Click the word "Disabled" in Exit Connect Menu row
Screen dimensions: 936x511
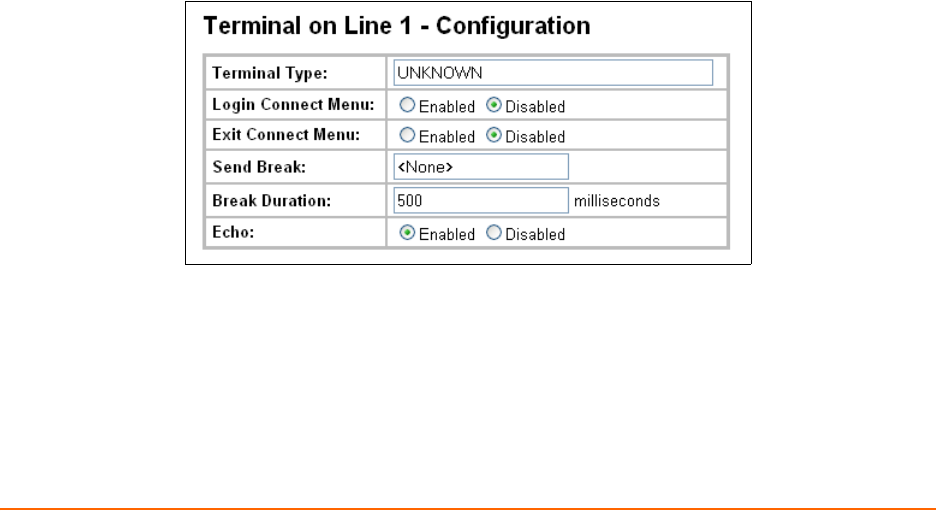pyautogui.click(x=535, y=137)
